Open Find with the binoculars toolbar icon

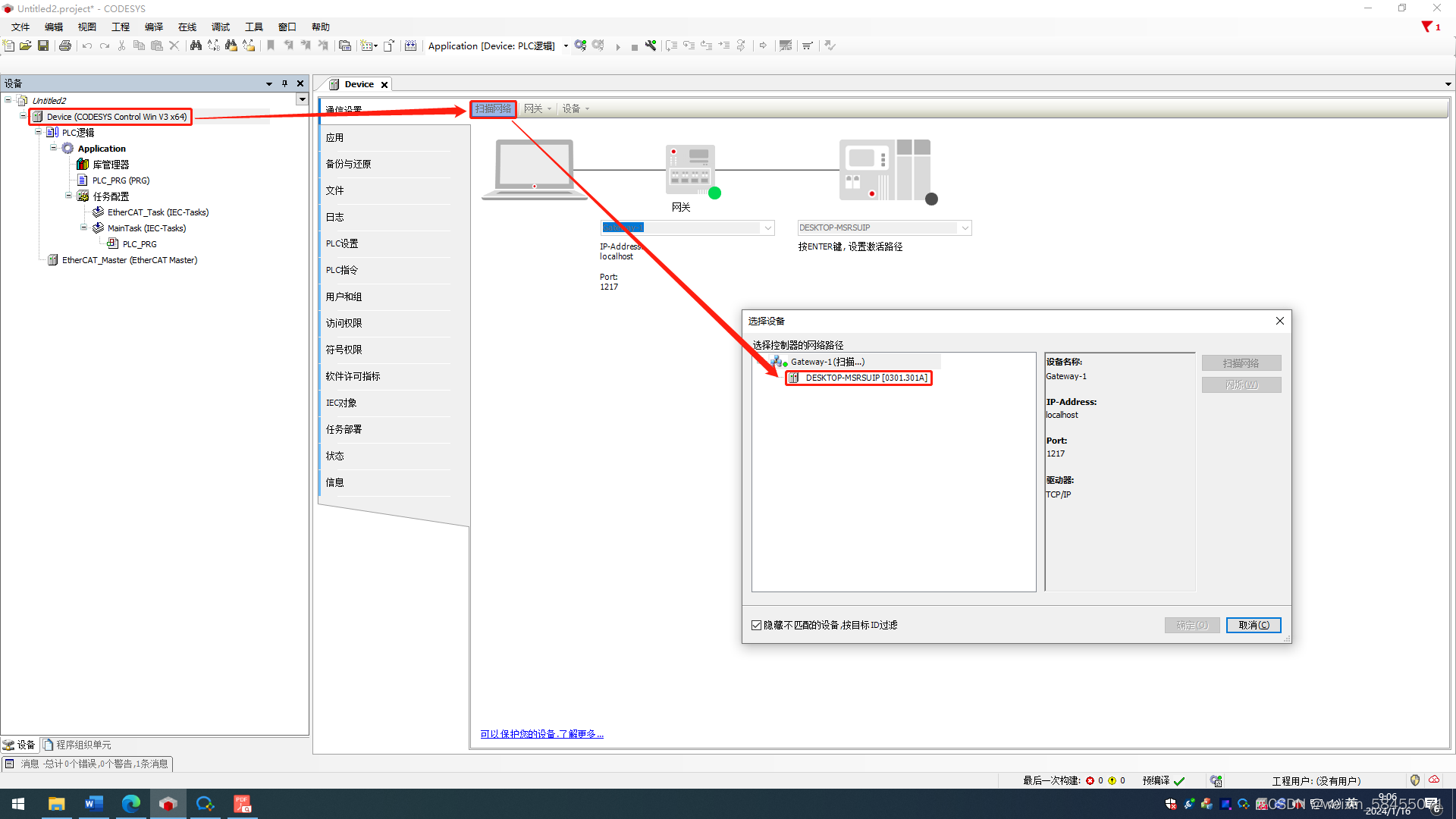coord(196,45)
